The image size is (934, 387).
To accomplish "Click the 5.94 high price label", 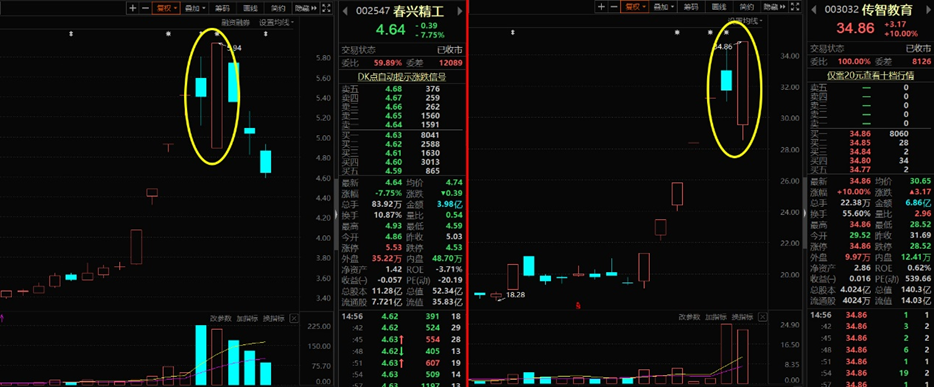I will tap(234, 47).
